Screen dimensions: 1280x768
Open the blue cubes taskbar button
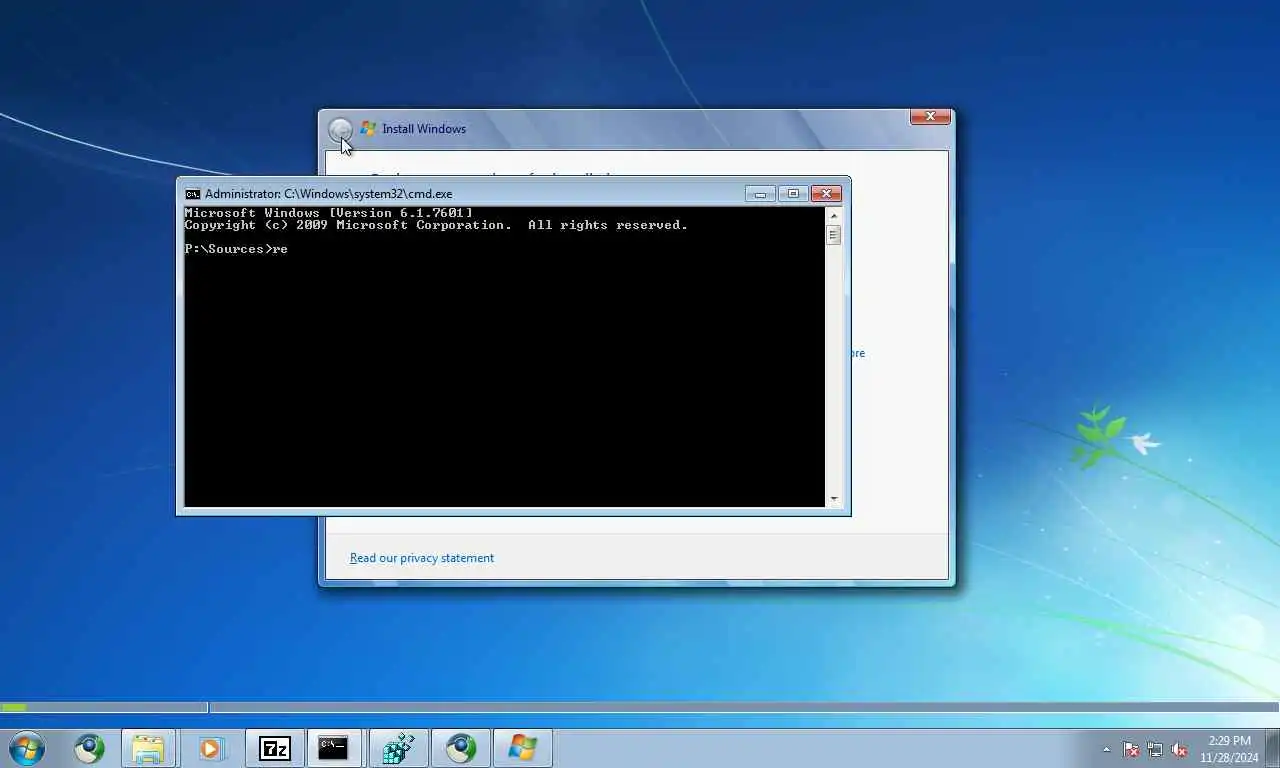398,748
